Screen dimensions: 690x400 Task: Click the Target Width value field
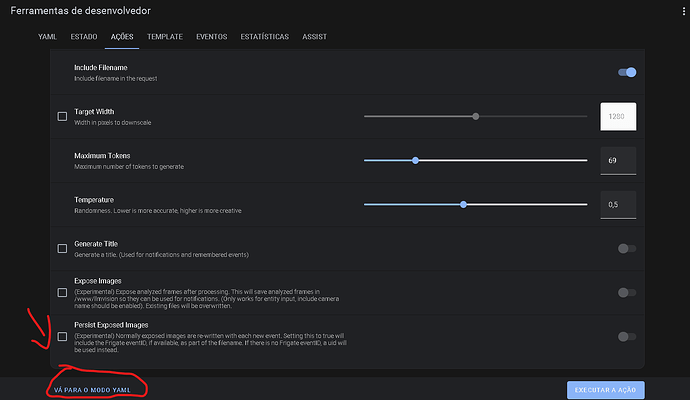[x=618, y=117]
